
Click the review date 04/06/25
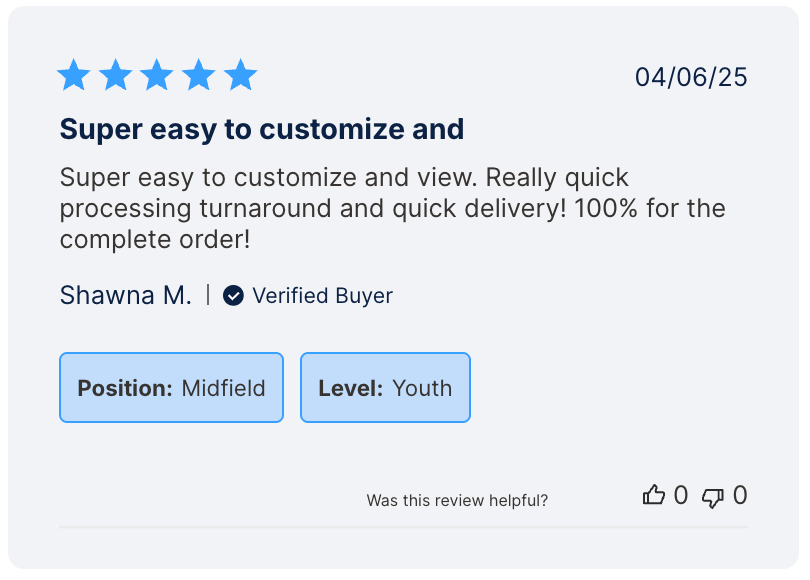[691, 77]
